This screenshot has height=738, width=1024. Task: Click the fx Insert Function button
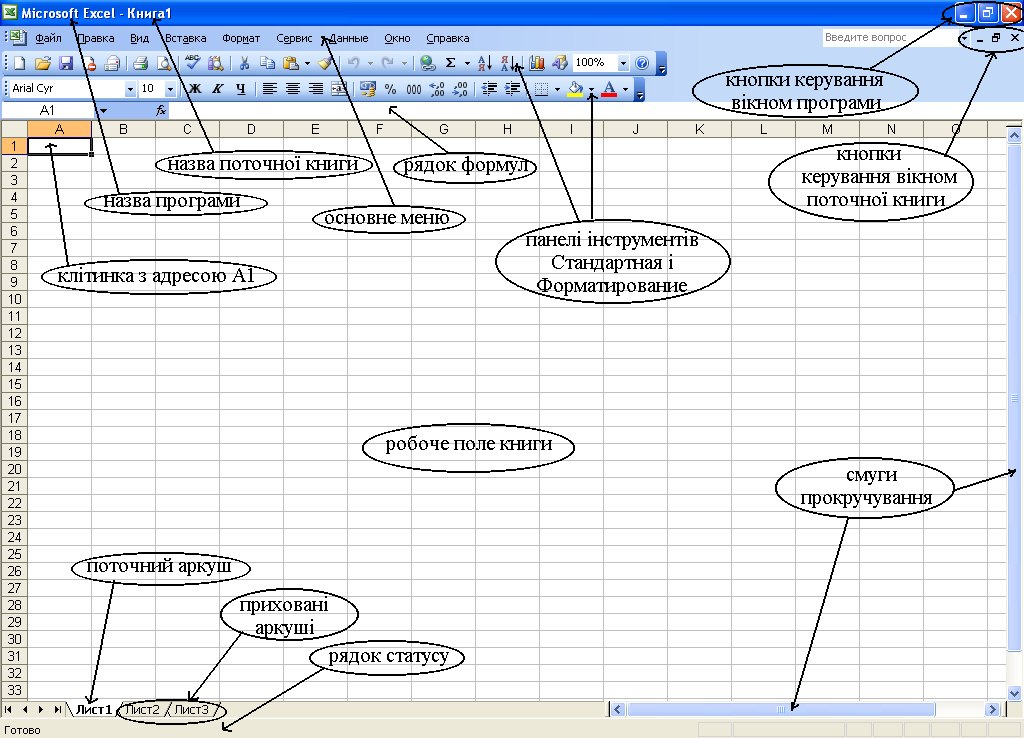point(161,110)
